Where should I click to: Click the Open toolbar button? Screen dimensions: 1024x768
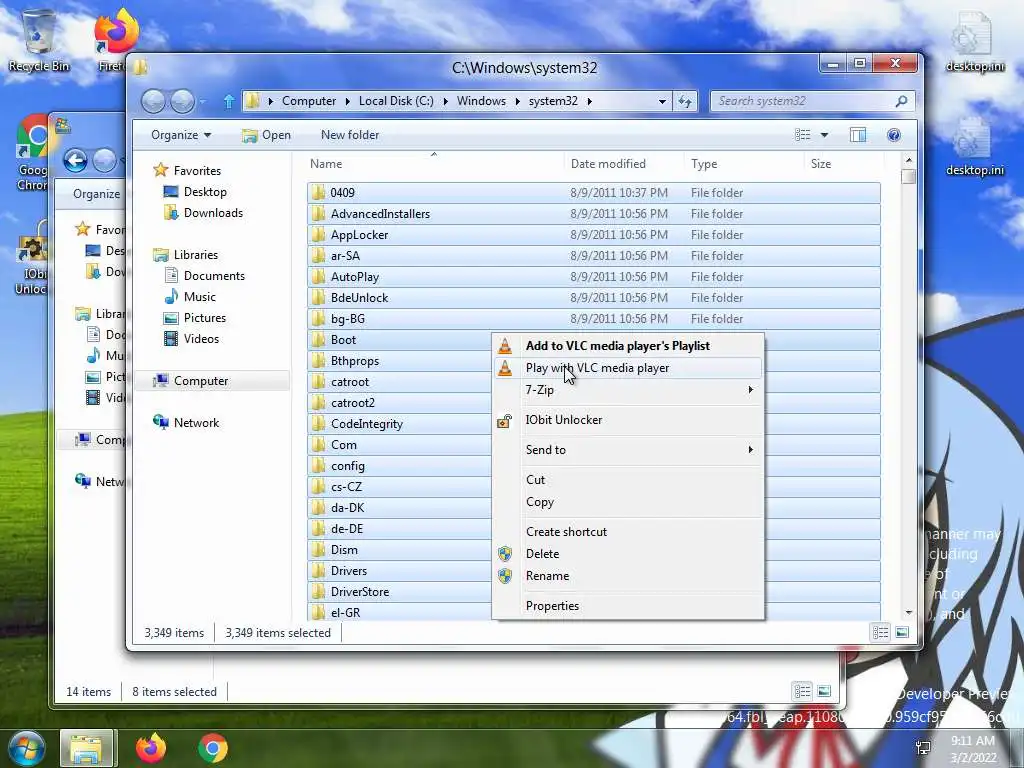266,135
